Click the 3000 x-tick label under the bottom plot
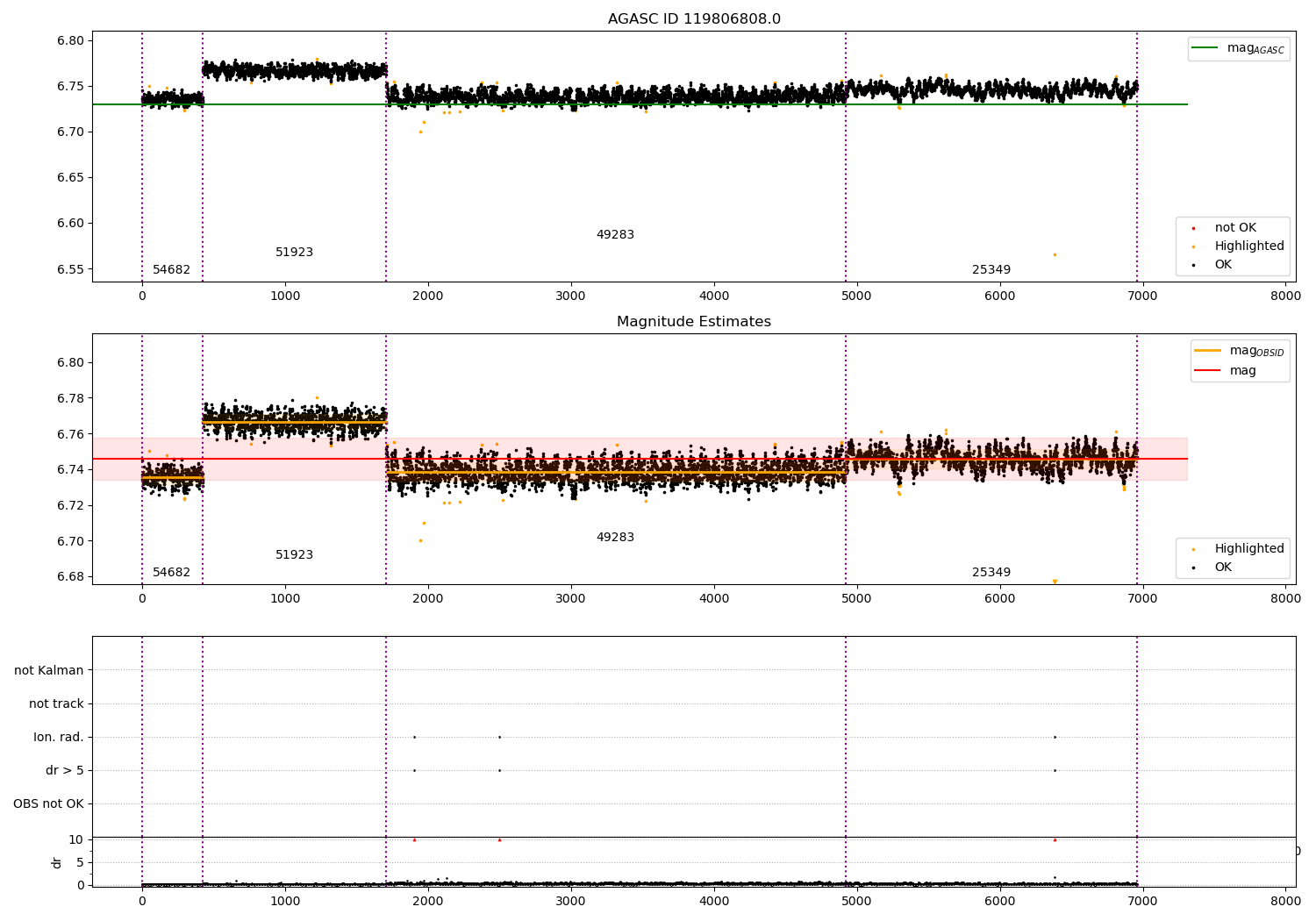 tap(571, 901)
